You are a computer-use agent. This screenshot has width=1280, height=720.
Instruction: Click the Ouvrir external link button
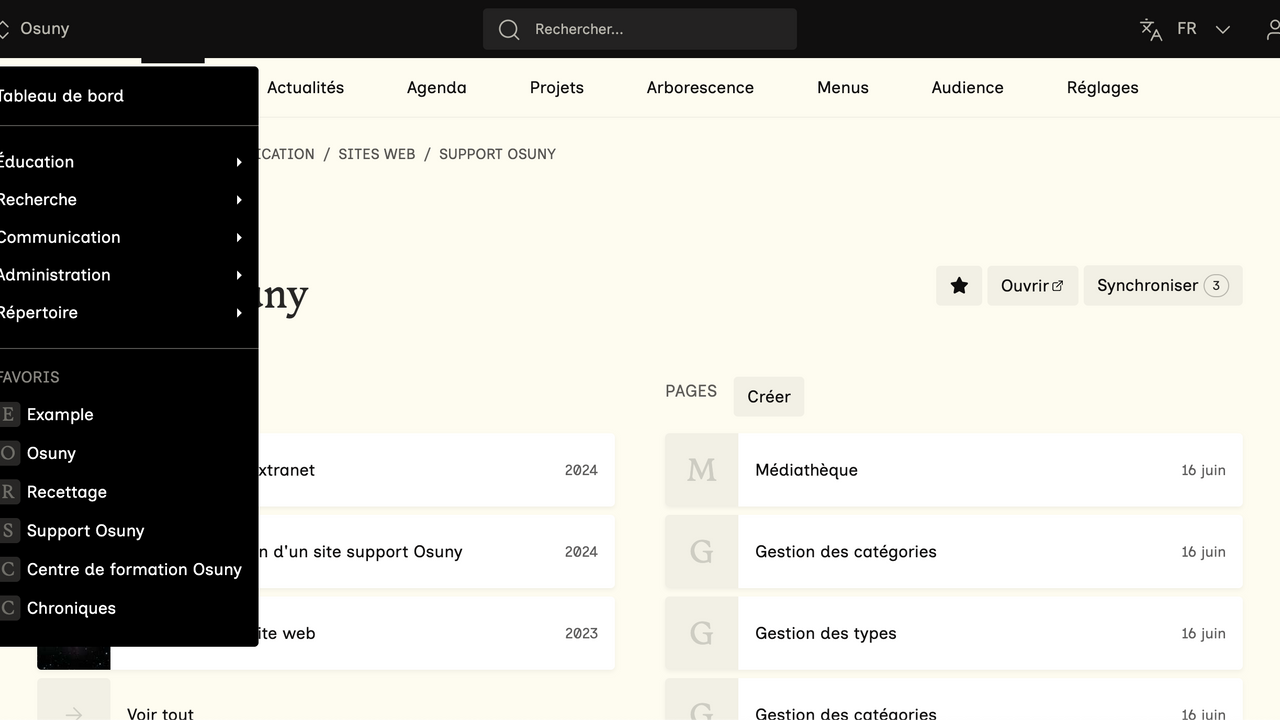1032,286
